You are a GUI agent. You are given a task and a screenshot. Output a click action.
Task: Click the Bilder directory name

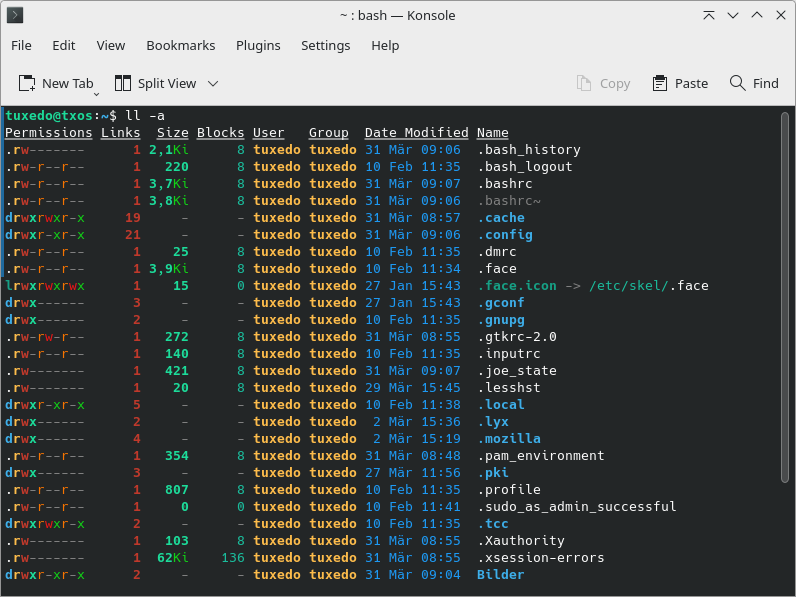click(x=501, y=575)
